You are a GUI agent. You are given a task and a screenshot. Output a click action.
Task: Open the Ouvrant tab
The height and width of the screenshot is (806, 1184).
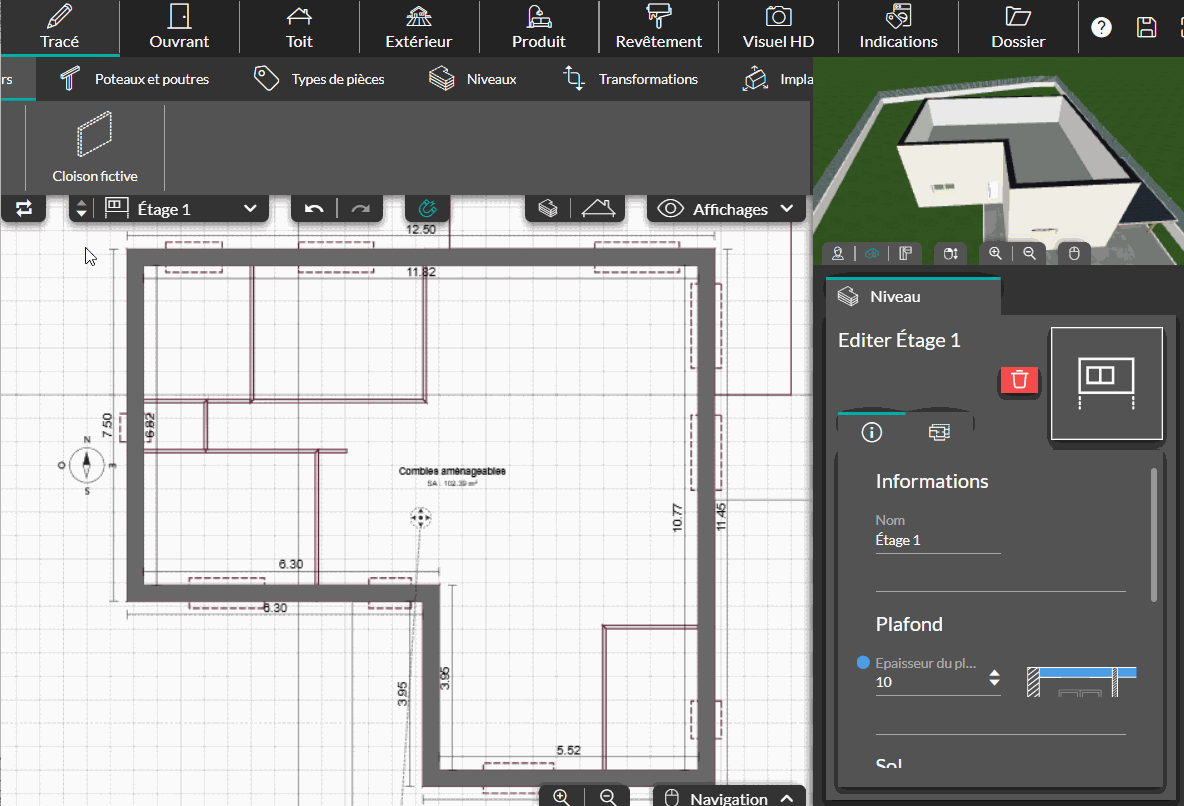(x=179, y=28)
